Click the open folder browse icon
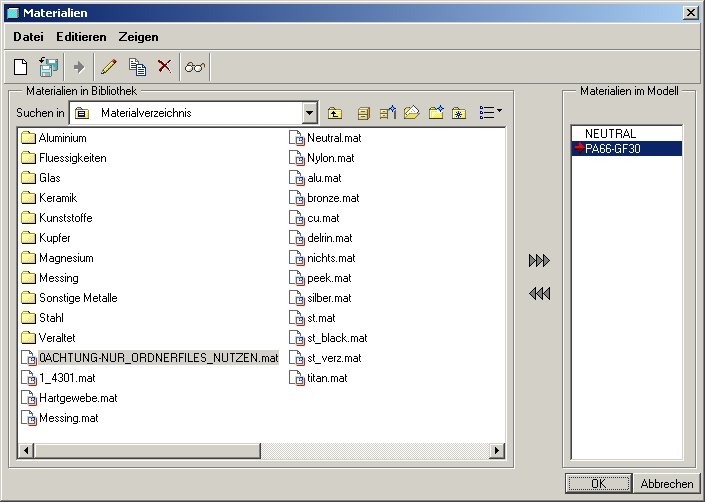705x502 pixels. 411,112
